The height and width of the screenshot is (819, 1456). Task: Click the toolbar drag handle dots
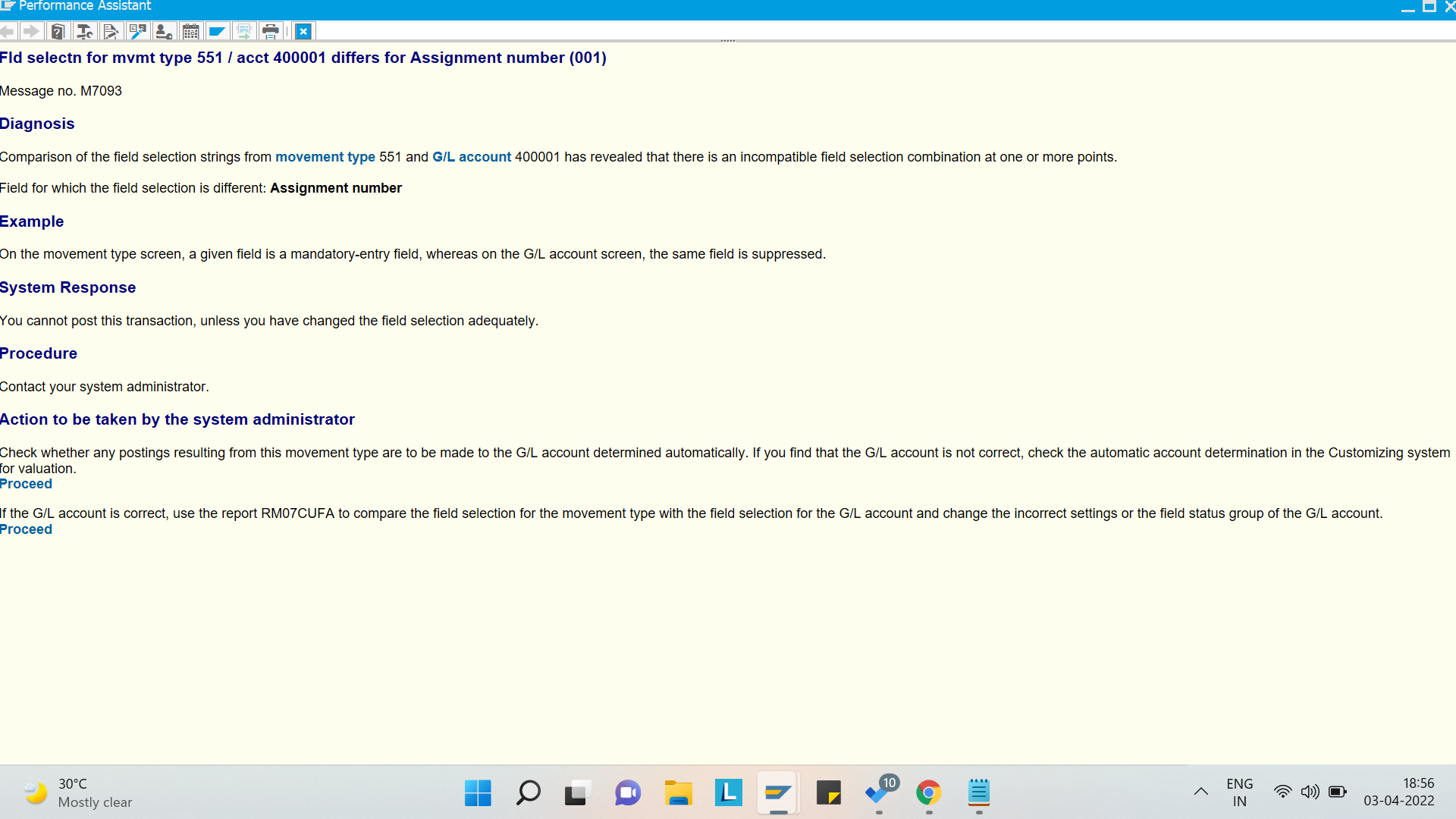[x=727, y=40]
